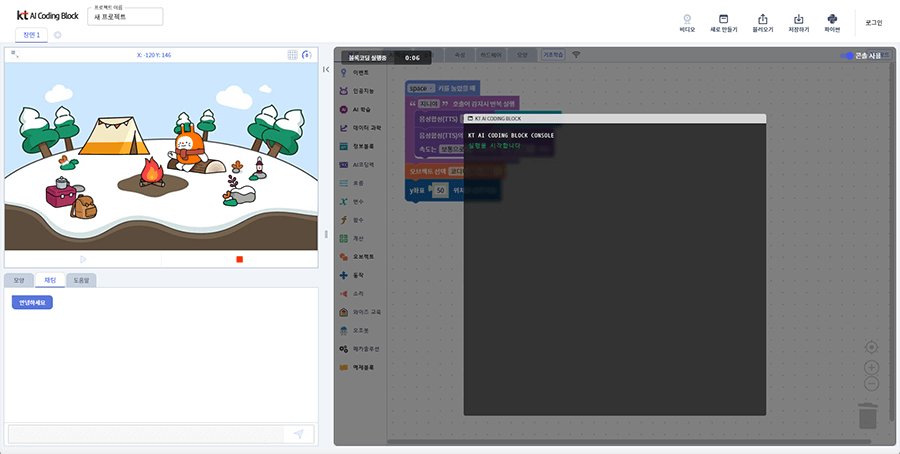900x454 pixels.
Task: Click the KT AI CODING BLOCK console titlebar
Action: point(615,118)
